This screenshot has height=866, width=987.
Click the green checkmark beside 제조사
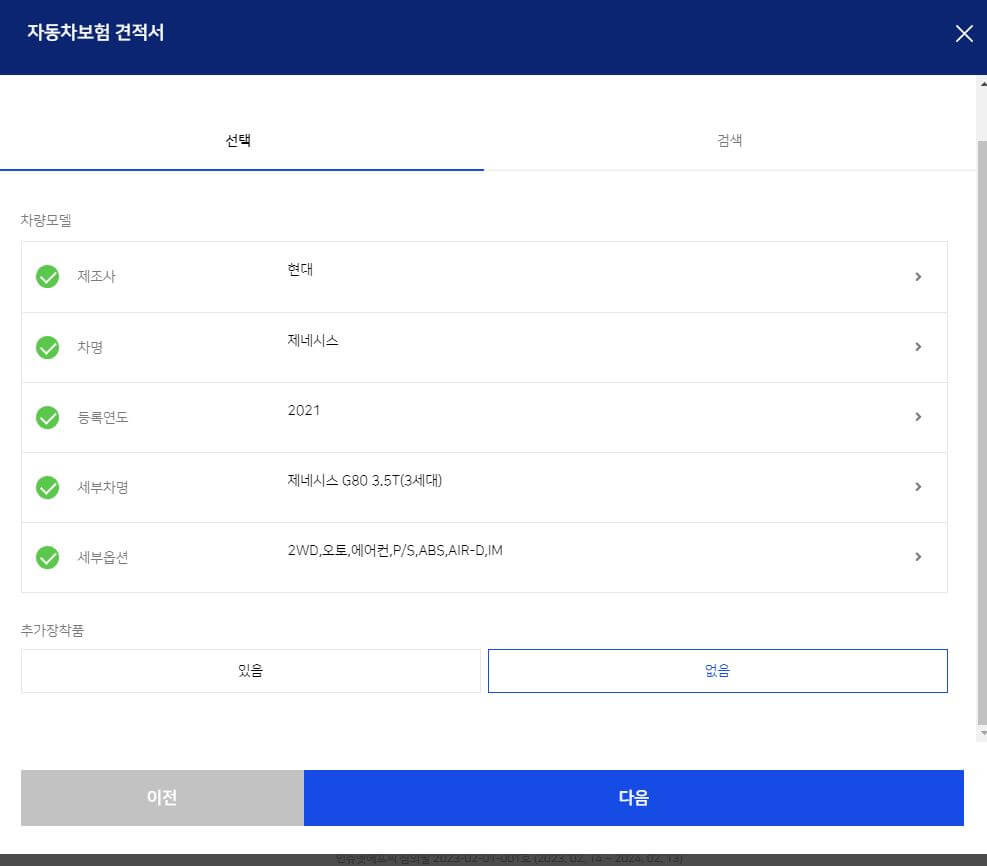47,277
